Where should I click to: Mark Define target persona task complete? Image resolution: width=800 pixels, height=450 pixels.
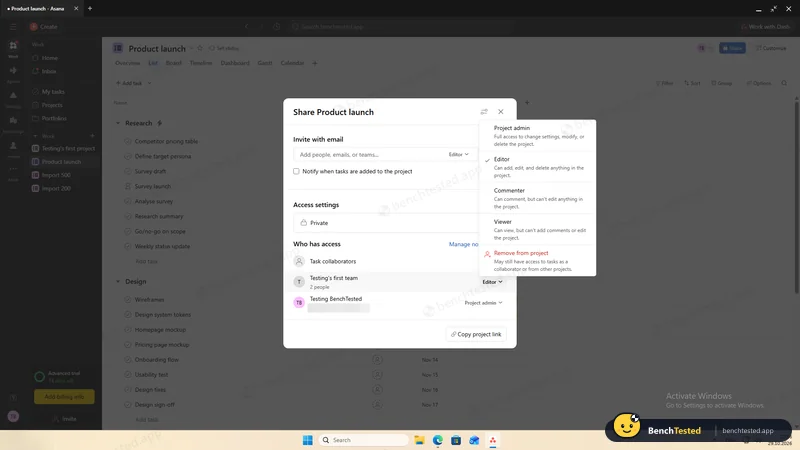128,156
